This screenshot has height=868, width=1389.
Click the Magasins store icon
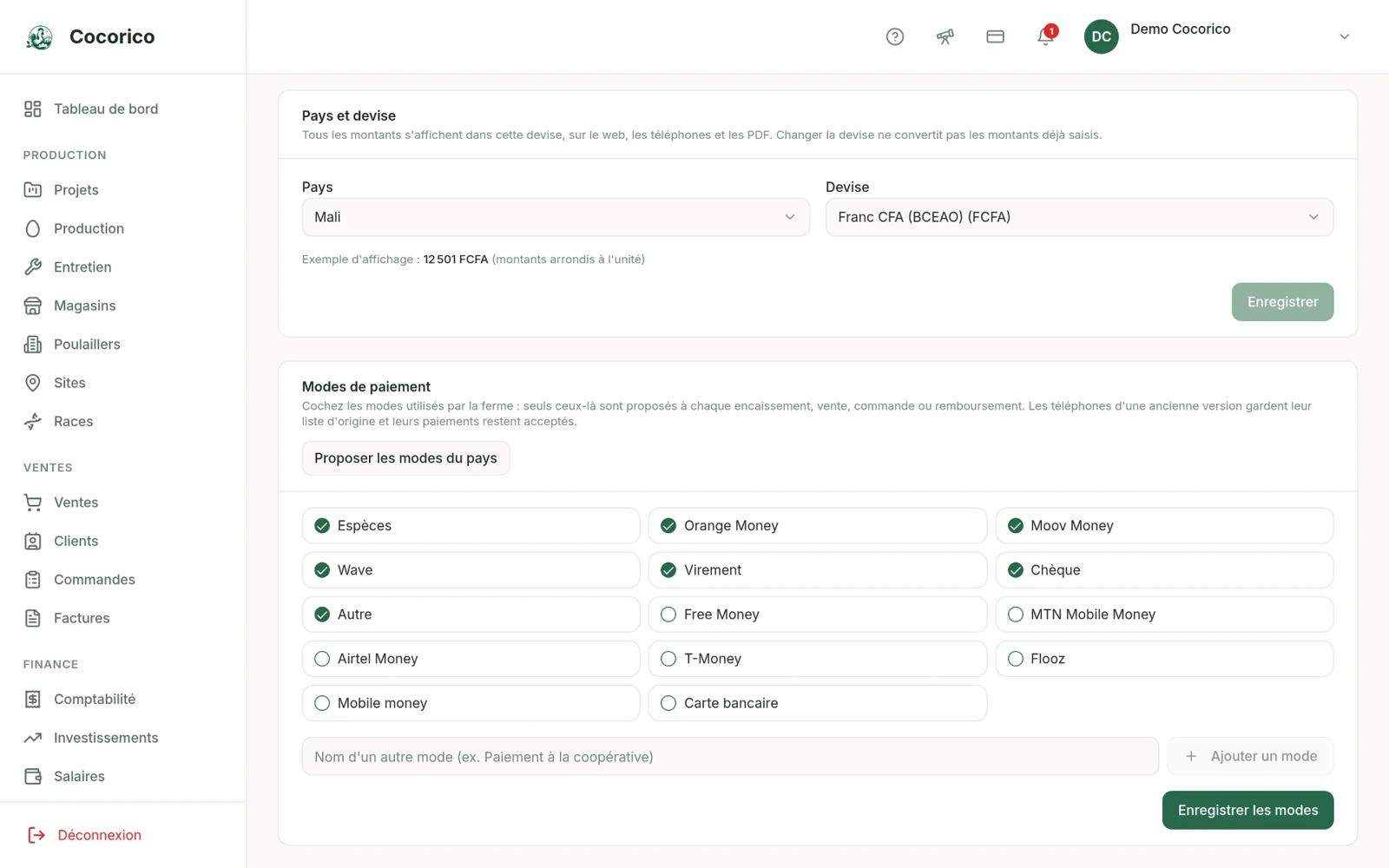point(33,306)
